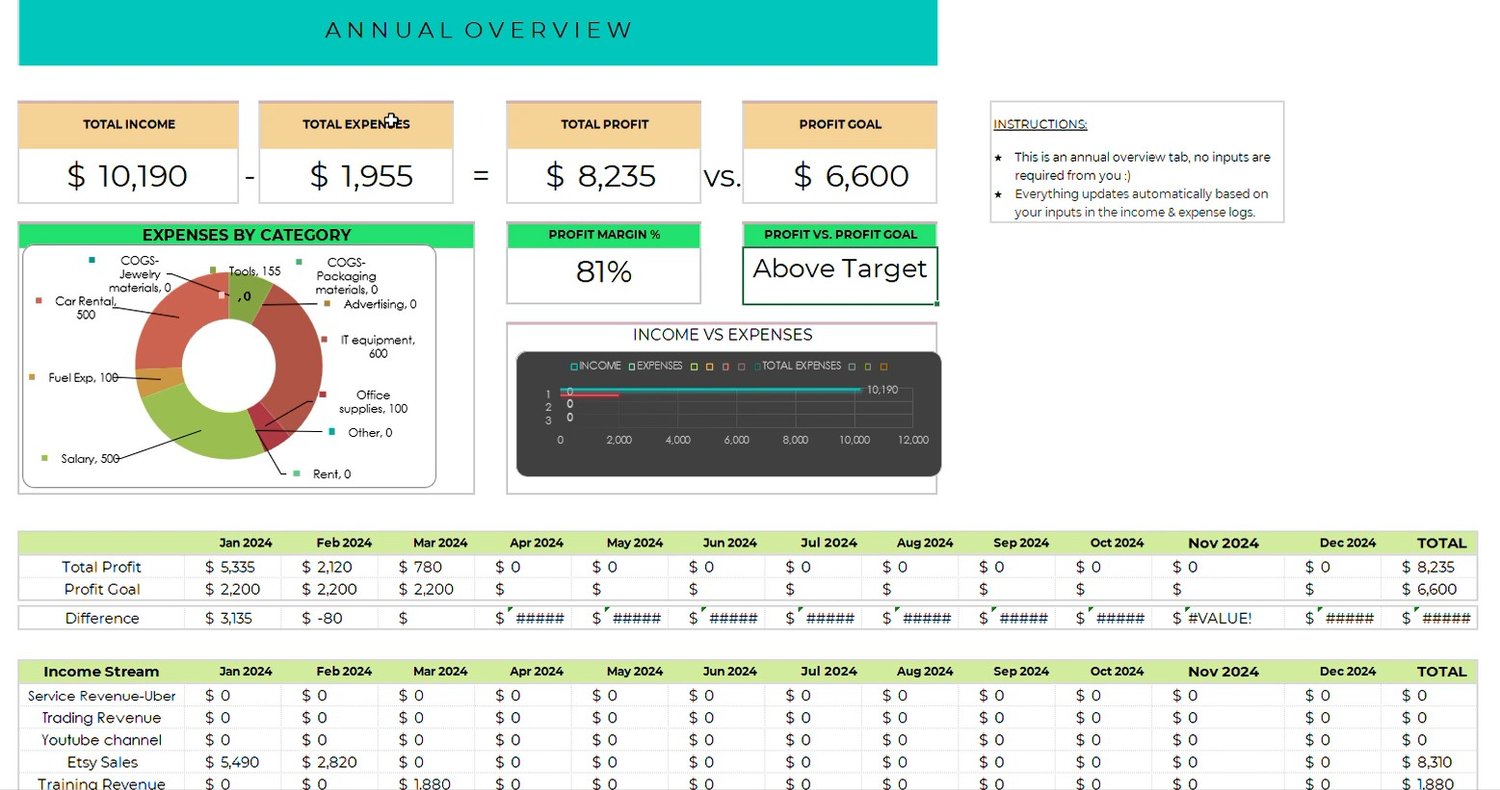The width and height of the screenshot is (1500, 790).
Task: Click the PROFIT MARGIN % header
Action: point(604,235)
